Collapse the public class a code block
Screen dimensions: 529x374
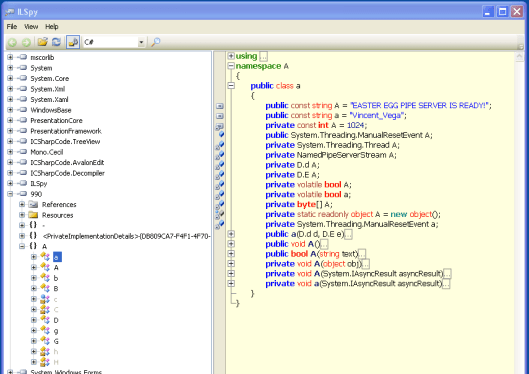231,86
